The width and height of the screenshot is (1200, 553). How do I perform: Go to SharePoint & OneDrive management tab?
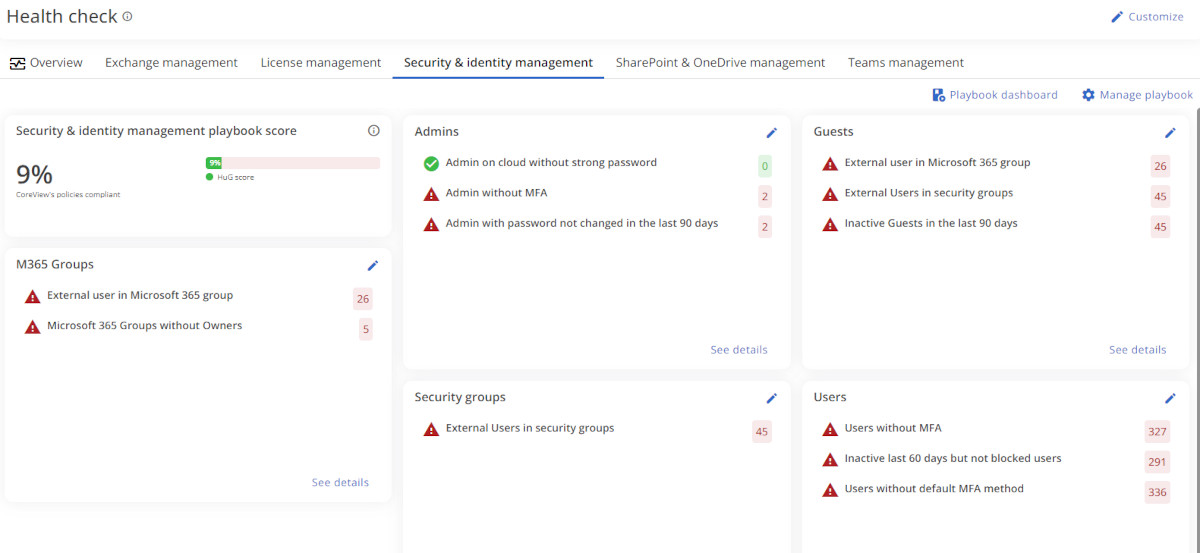[x=720, y=63]
